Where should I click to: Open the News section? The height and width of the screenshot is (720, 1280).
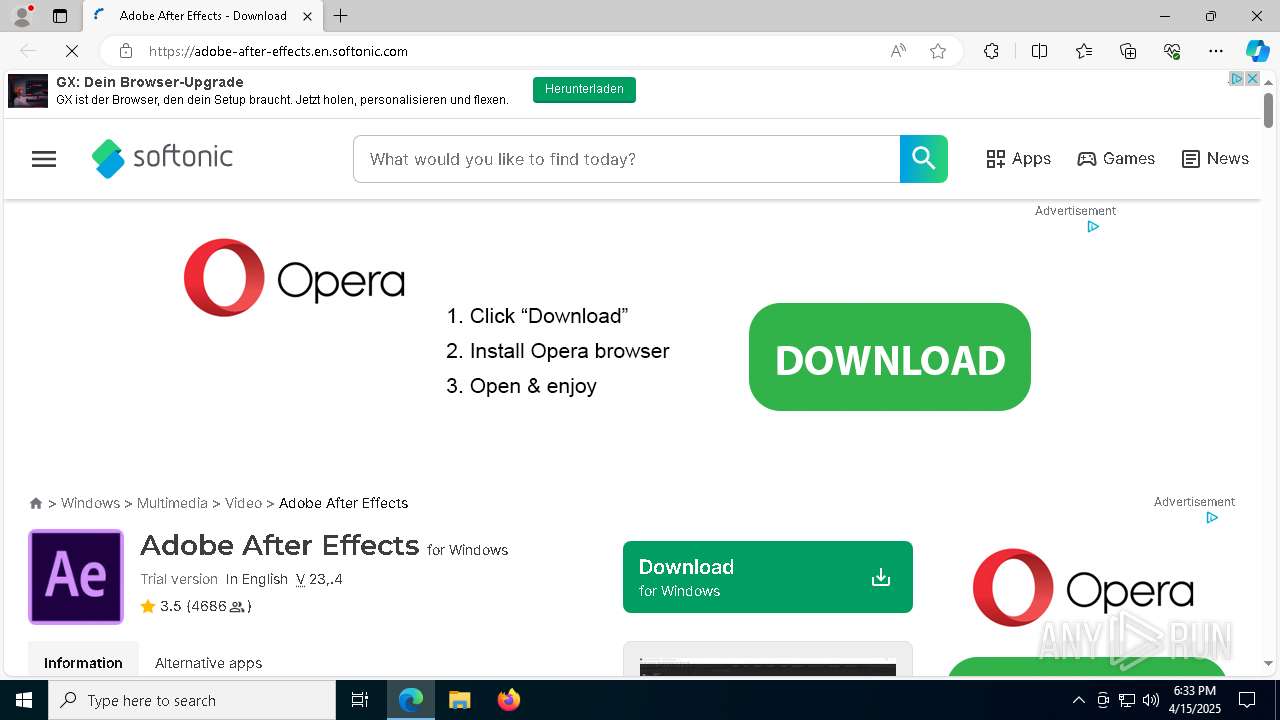(1215, 159)
